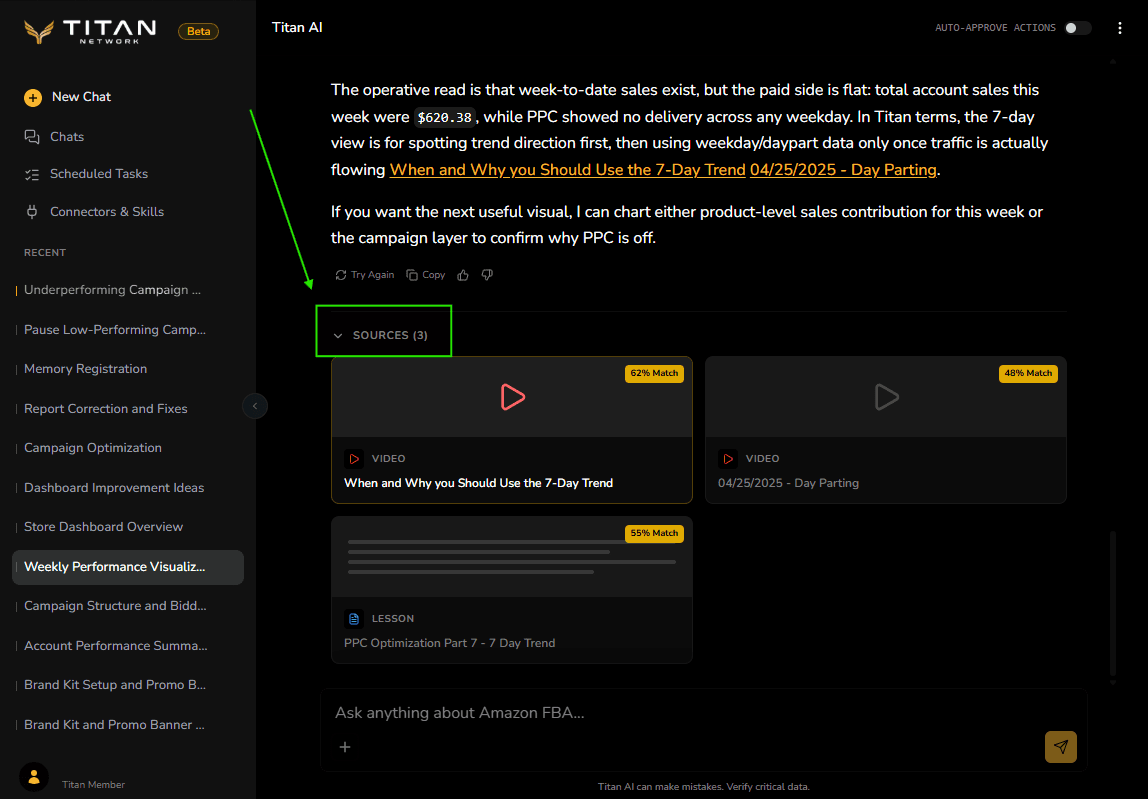Open Store Dashboard Overview chat
Viewport: 1148px width, 799px height.
point(128,527)
